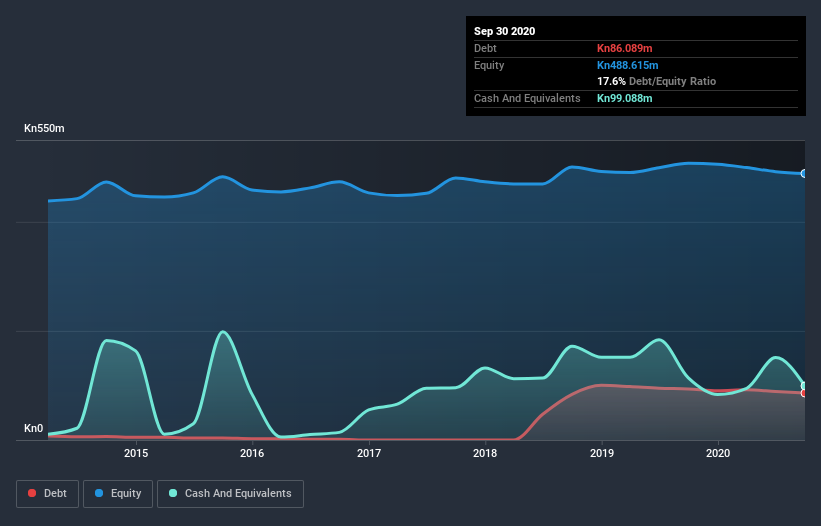The image size is (821, 526).
Task: Click the Debt row label in tooltip
Action: (x=485, y=48)
